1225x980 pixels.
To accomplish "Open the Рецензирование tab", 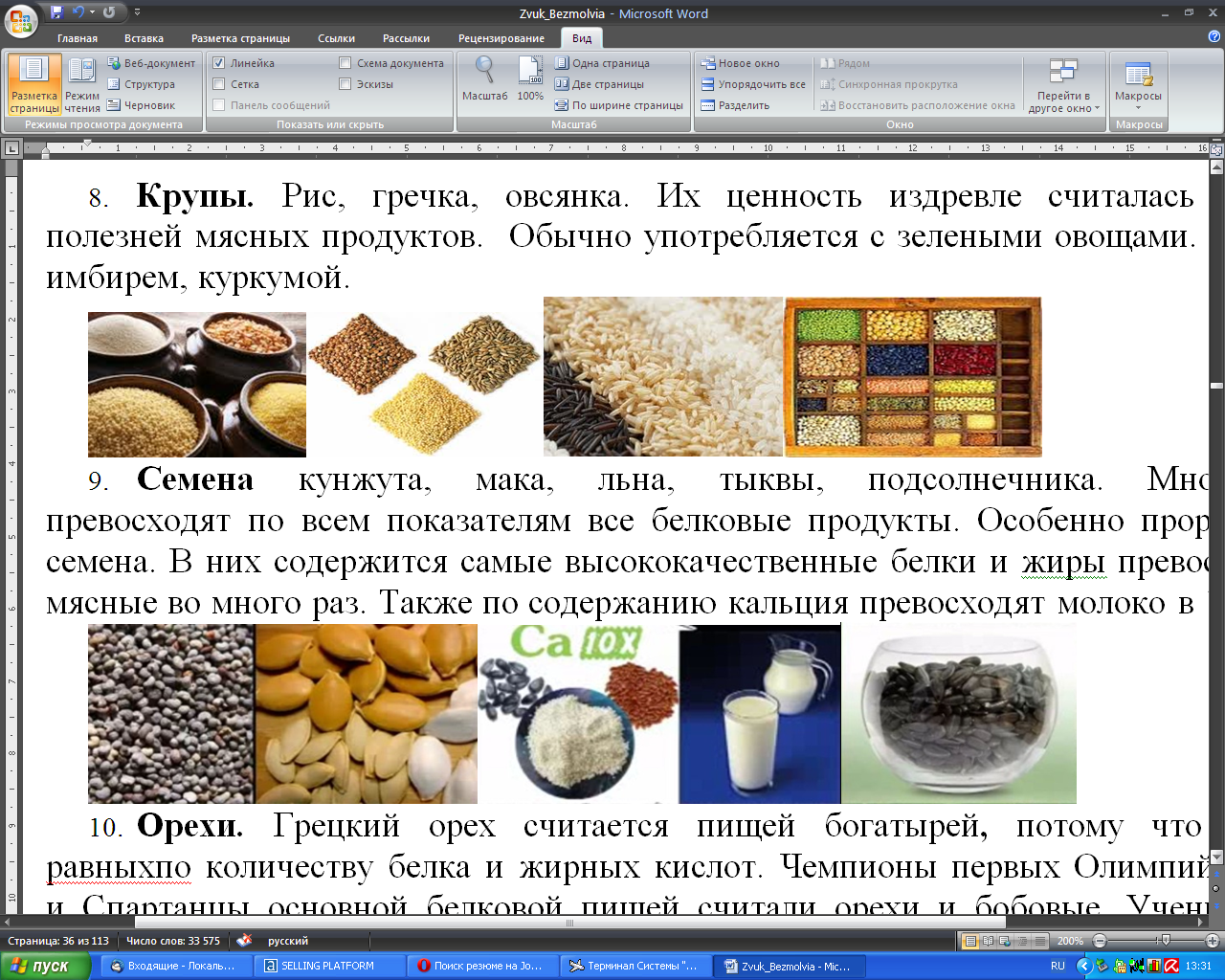I will (x=501, y=38).
